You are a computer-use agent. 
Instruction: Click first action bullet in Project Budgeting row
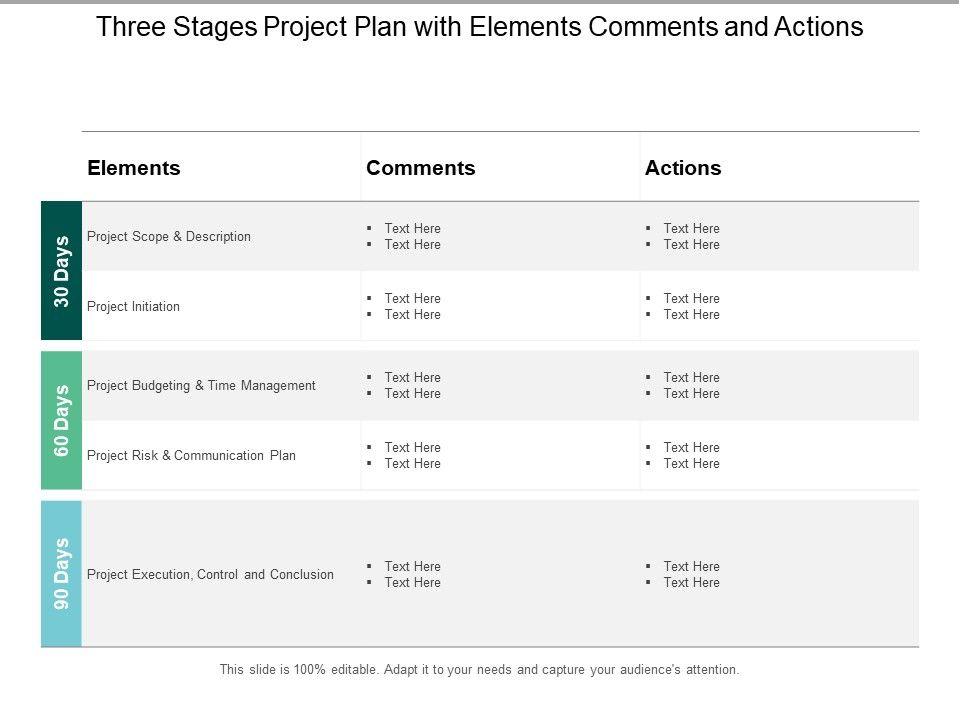click(691, 378)
